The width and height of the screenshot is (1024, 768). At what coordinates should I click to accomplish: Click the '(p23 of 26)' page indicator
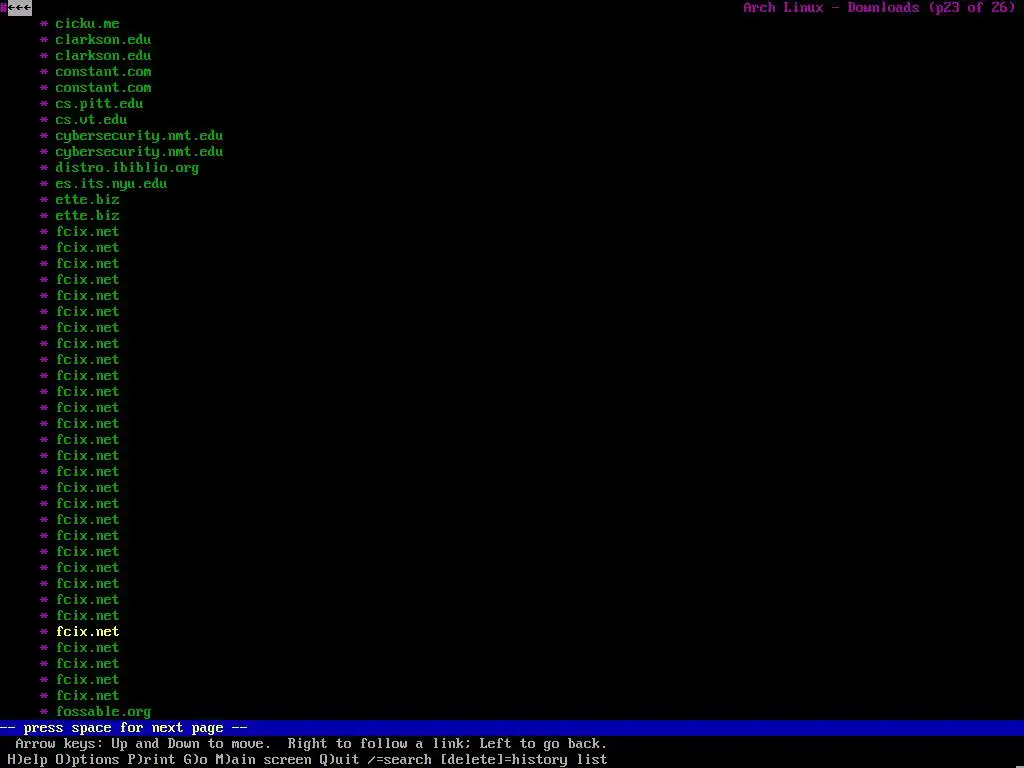pyautogui.click(x=972, y=8)
